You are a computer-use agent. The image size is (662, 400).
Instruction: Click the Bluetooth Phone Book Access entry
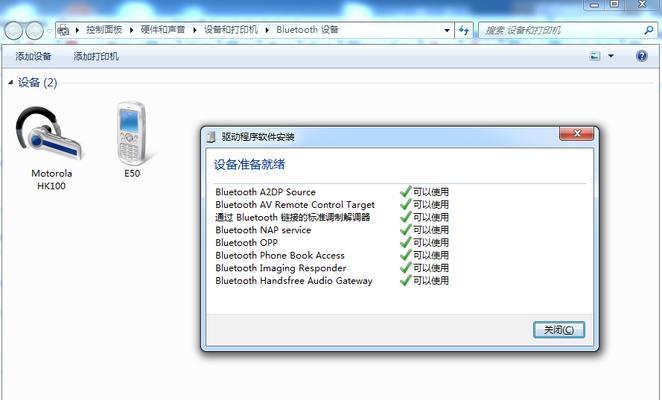[280, 255]
